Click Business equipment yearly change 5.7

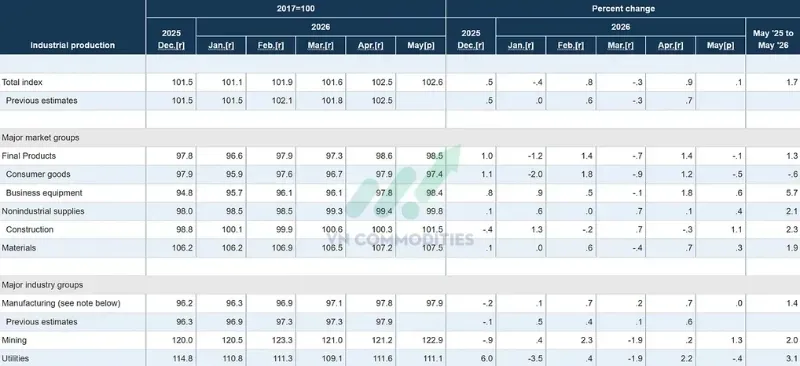[792, 193]
